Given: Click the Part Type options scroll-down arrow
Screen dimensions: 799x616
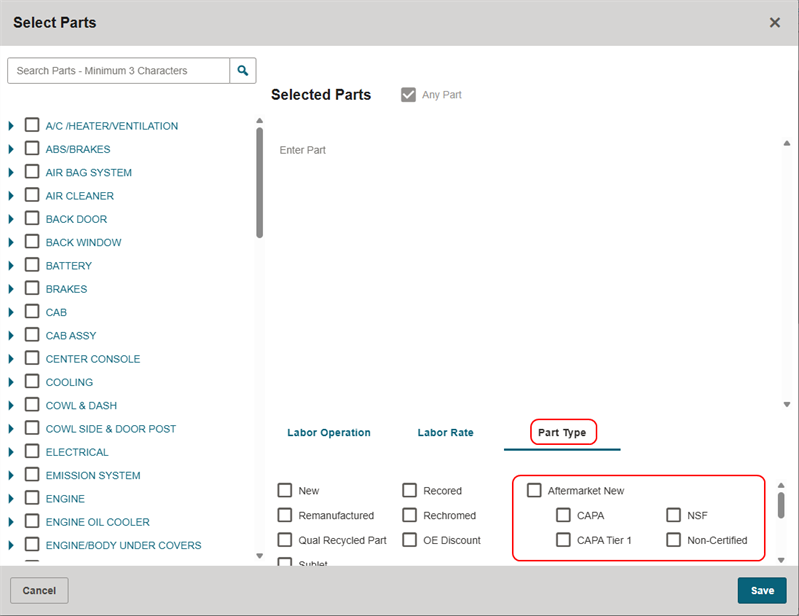Looking at the screenshot, I should point(781,560).
